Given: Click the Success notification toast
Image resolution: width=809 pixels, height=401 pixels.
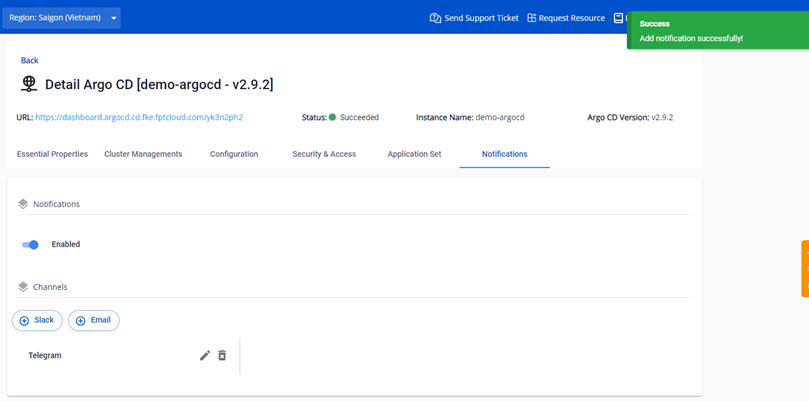Looking at the screenshot, I should (716, 31).
